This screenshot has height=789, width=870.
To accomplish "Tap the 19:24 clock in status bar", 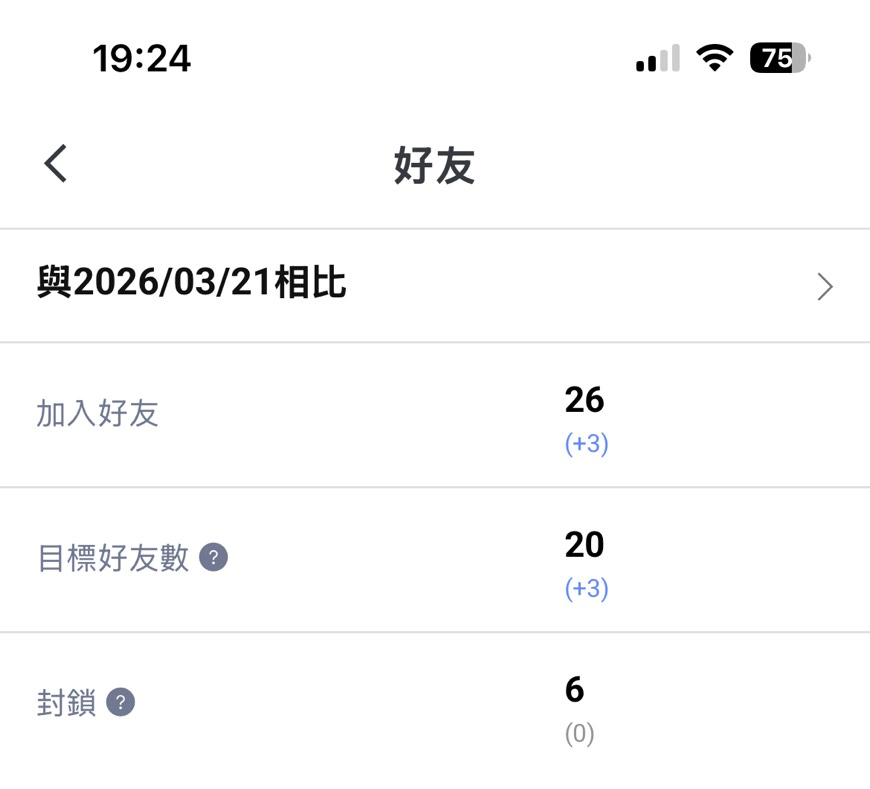I will coord(142,58).
